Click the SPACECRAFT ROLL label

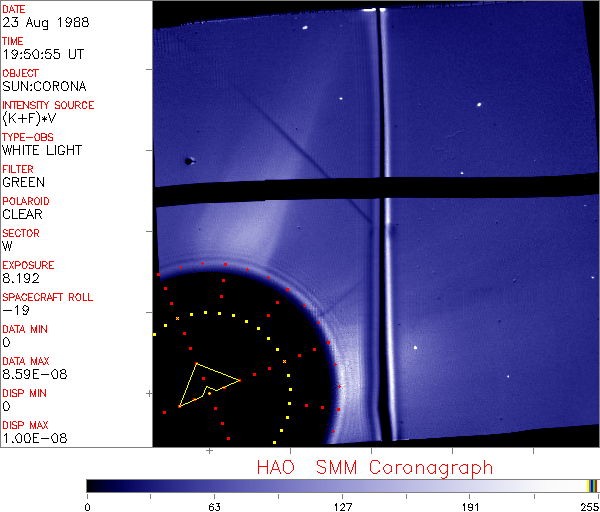click(x=48, y=298)
